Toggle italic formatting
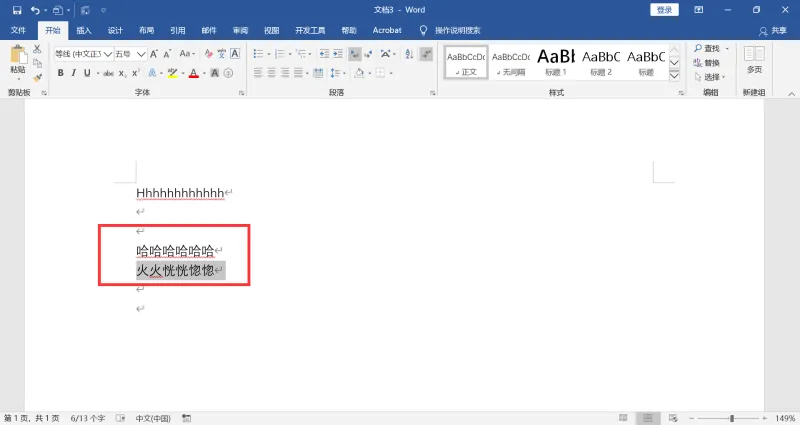Viewport: 800px width, 425px height. pyautogui.click(x=73, y=73)
